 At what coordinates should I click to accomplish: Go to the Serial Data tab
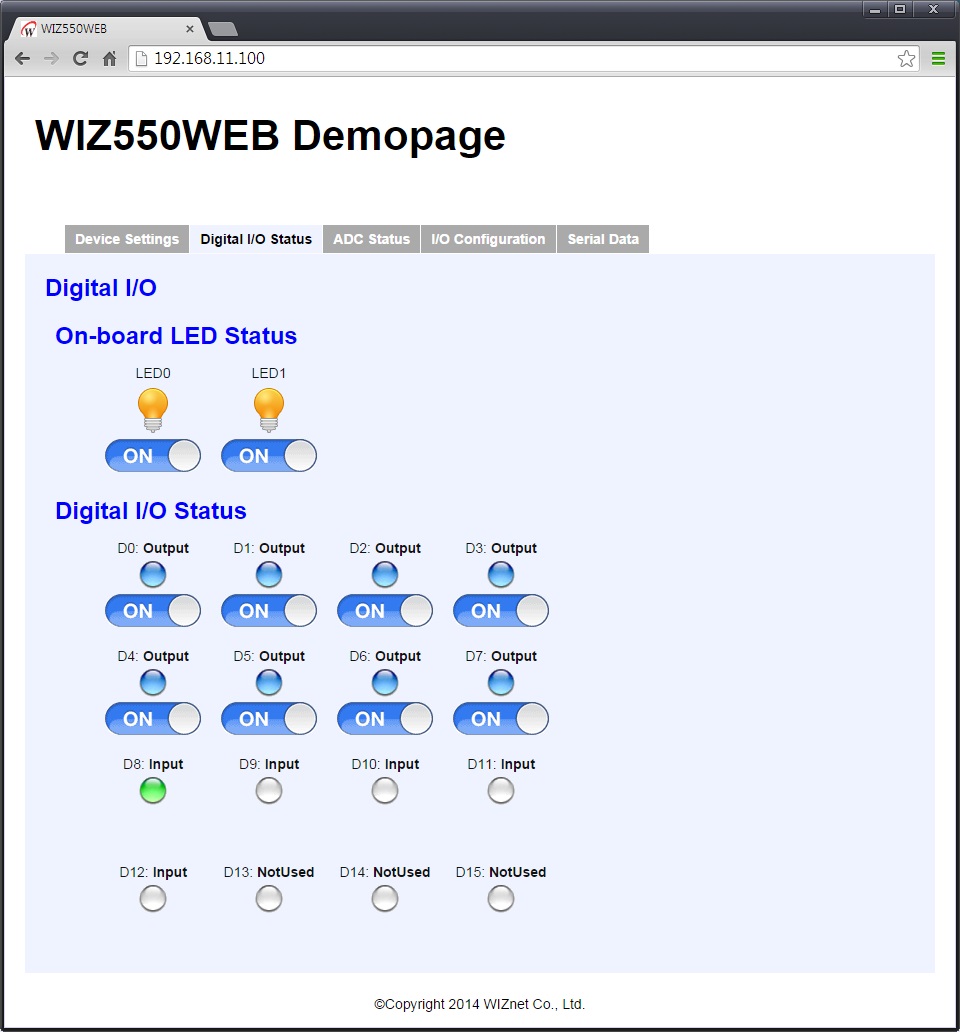[603, 239]
